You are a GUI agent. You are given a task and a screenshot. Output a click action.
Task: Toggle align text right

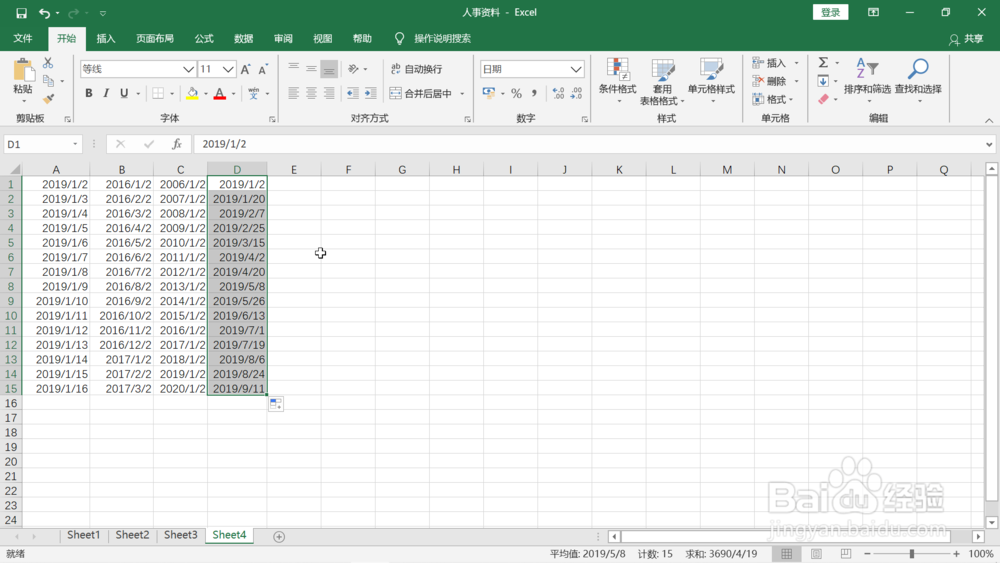(x=329, y=94)
